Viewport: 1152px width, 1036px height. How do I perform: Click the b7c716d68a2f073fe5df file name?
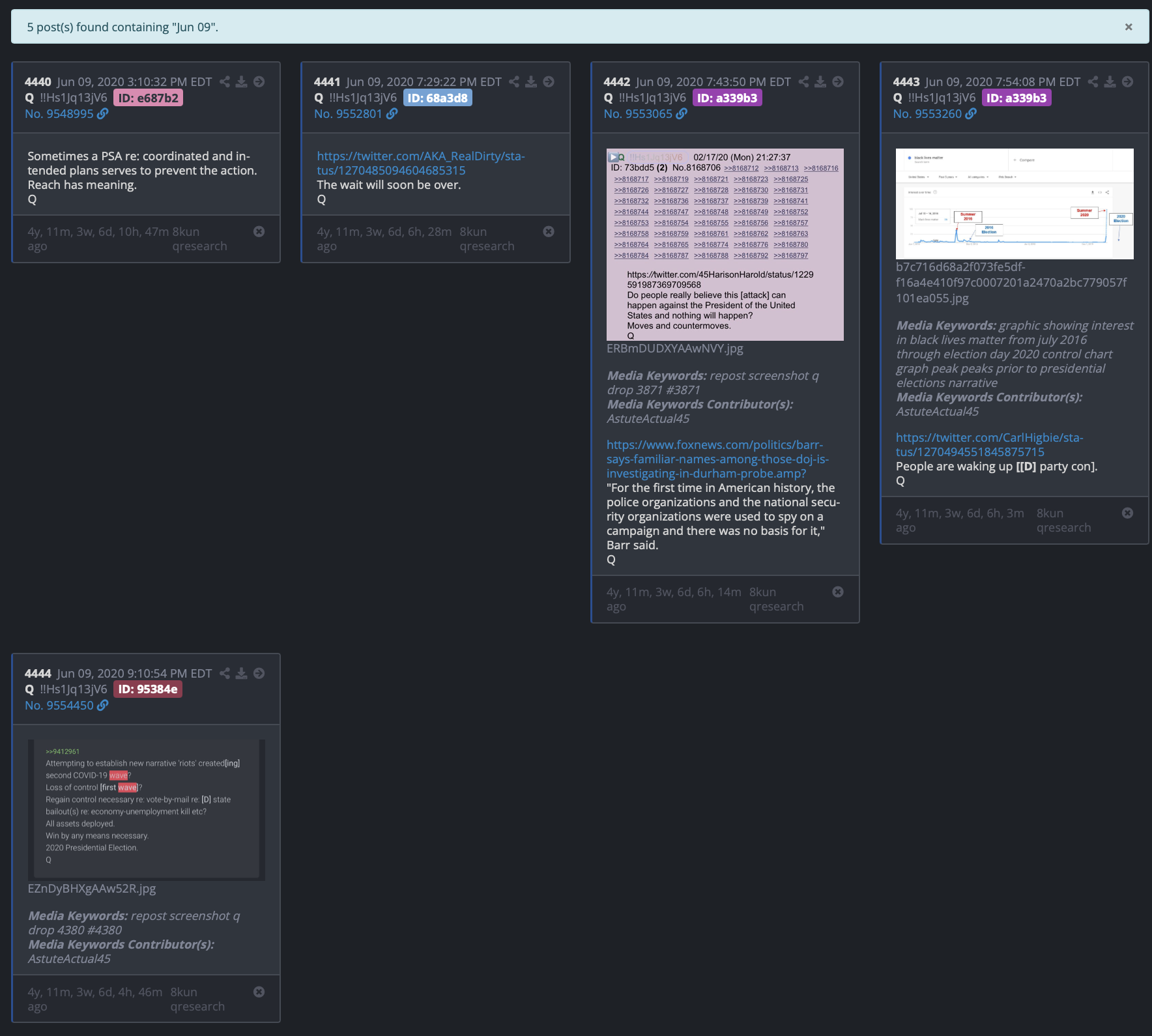pos(1011,282)
